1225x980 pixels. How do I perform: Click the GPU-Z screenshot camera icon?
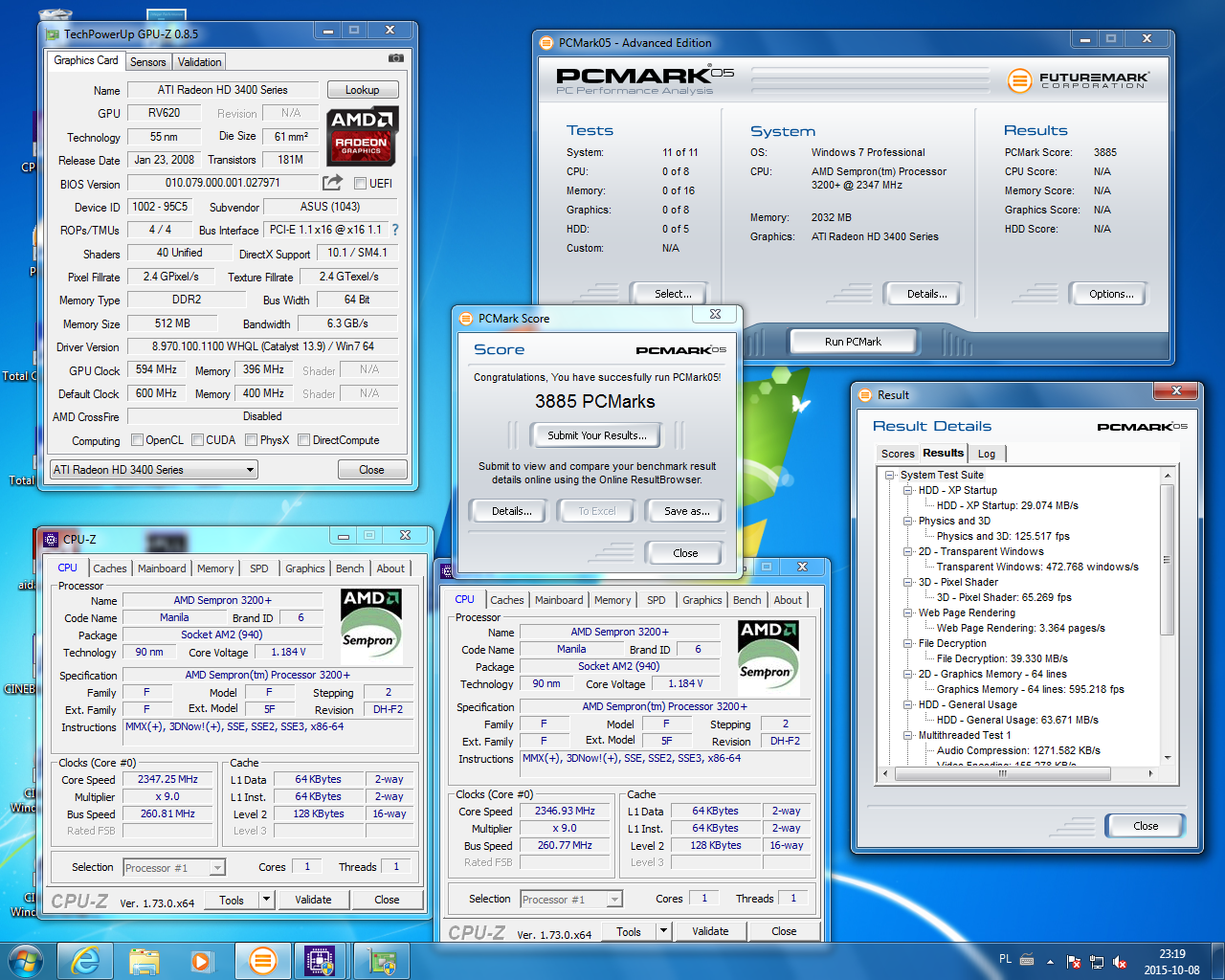395,58
